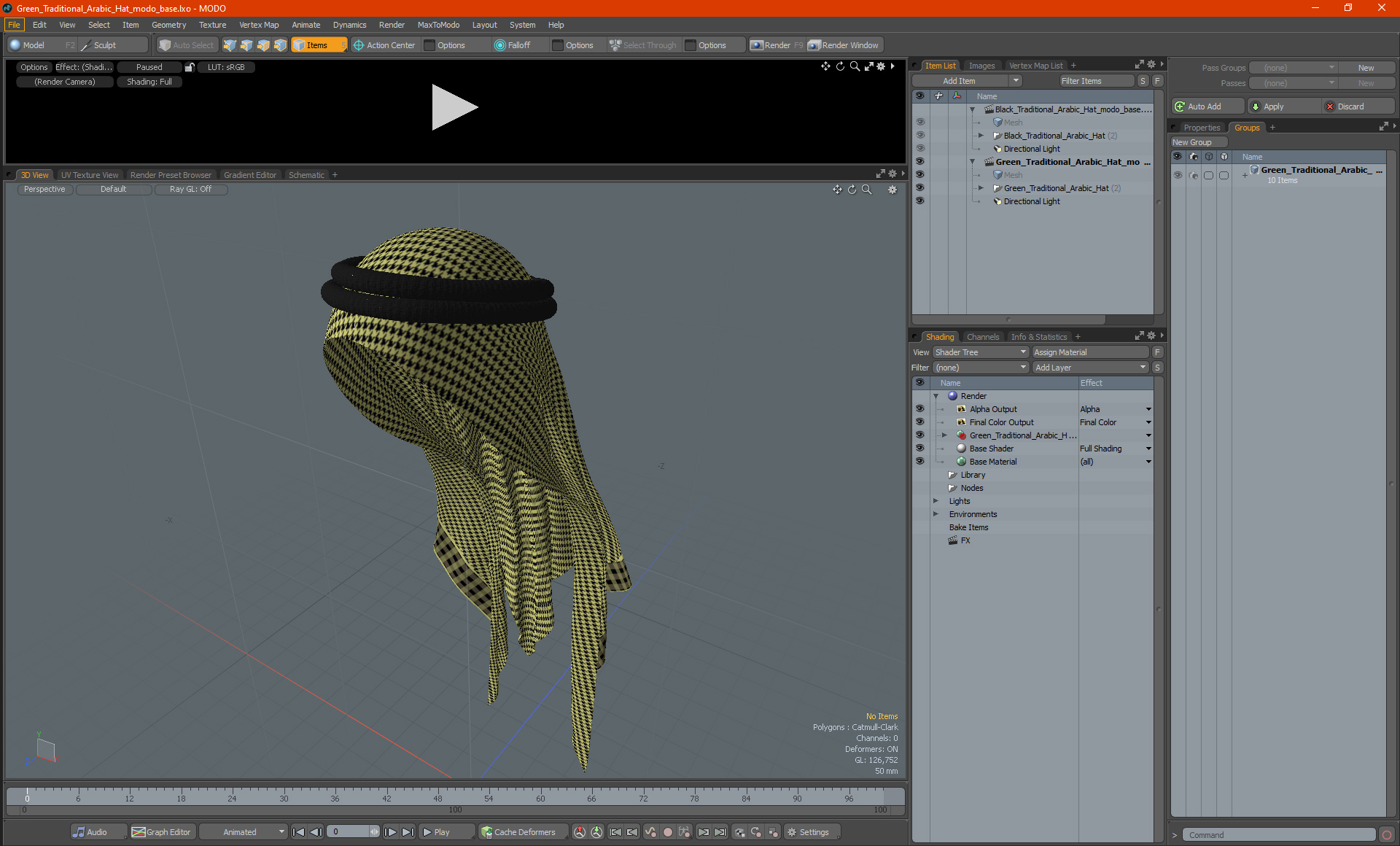Image resolution: width=1400 pixels, height=846 pixels.
Task: Open the Graph Editor
Action: click(162, 832)
